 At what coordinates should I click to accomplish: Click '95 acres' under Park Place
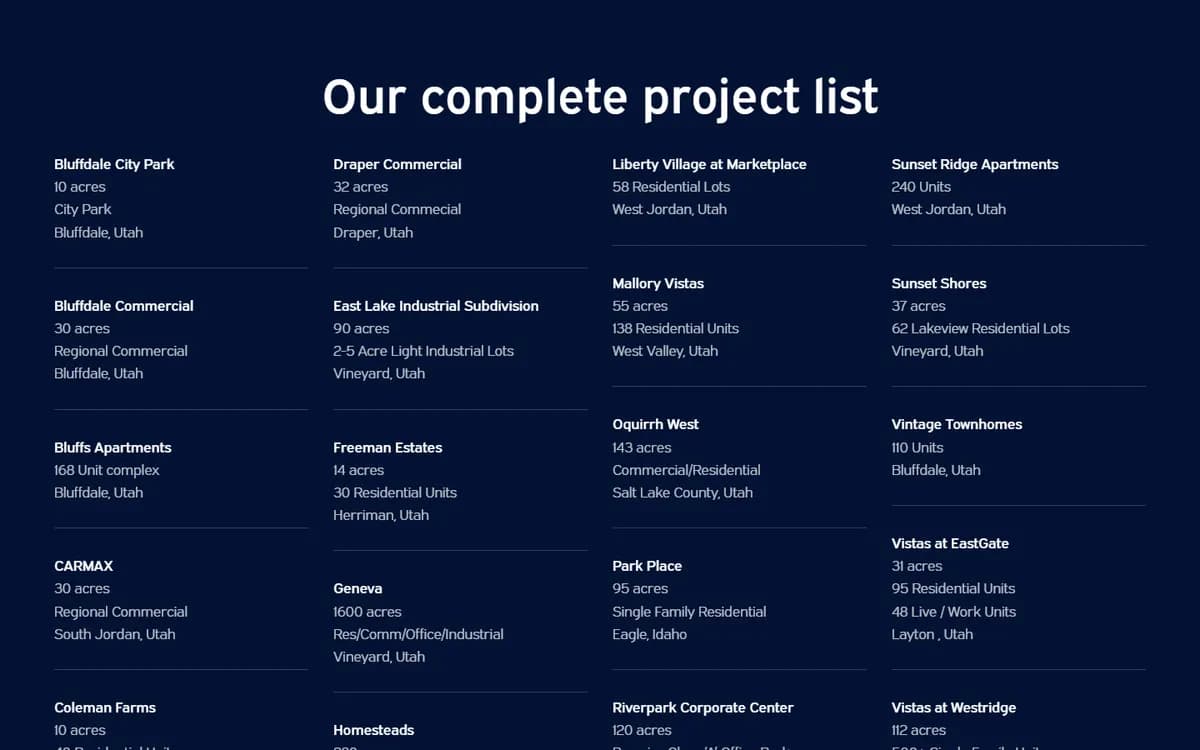coord(640,589)
